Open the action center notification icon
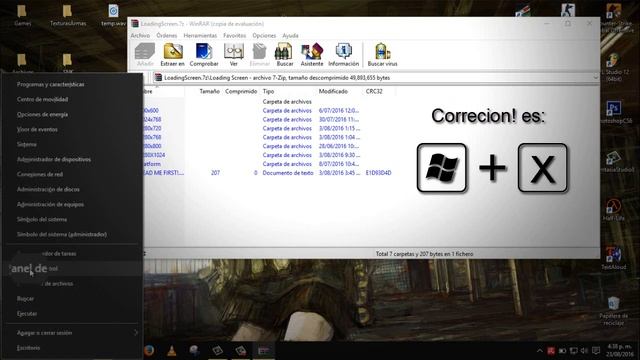This screenshot has width=640, height=360. (x=596, y=351)
